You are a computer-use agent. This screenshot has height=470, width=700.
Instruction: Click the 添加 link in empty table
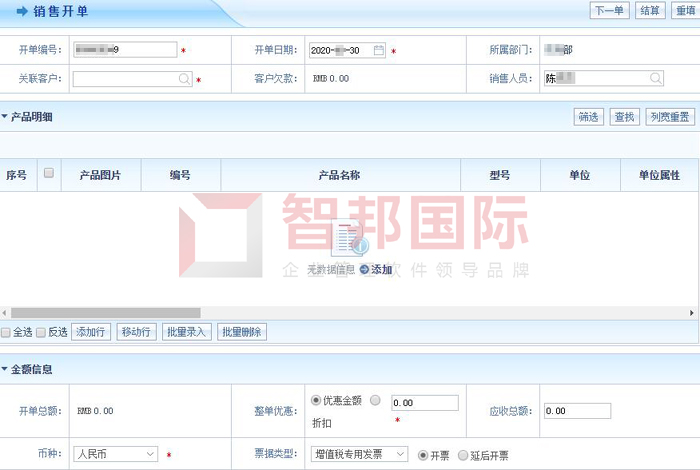pyautogui.click(x=382, y=269)
